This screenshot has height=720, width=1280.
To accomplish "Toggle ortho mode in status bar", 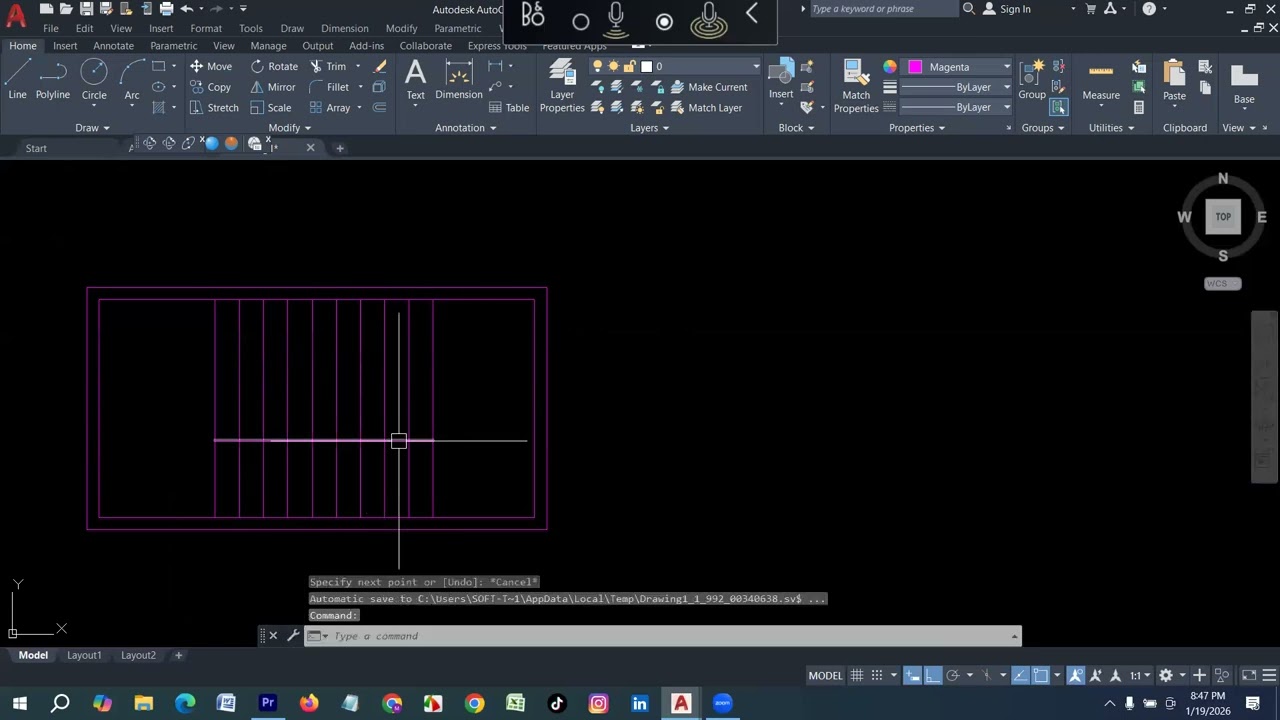I will [x=932, y=675].
